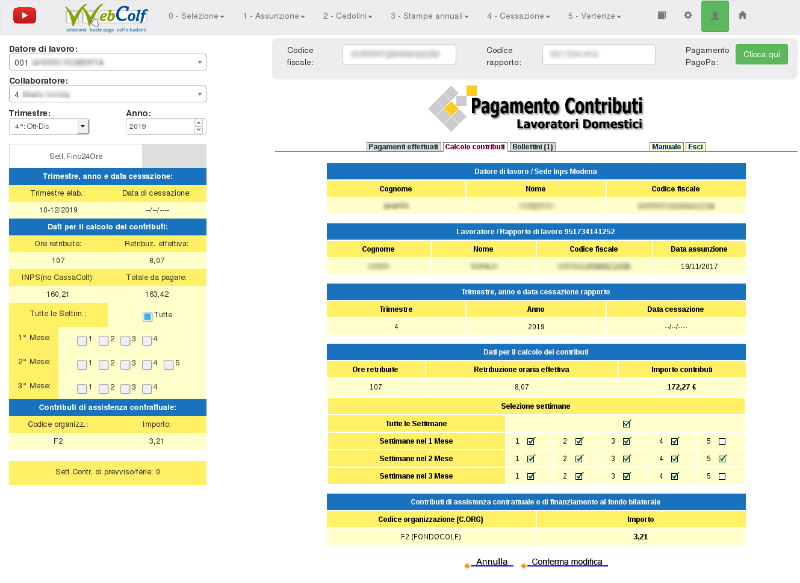
Task: Check week 5 of '2° Mese' in left panel
Action: point(169,364)
